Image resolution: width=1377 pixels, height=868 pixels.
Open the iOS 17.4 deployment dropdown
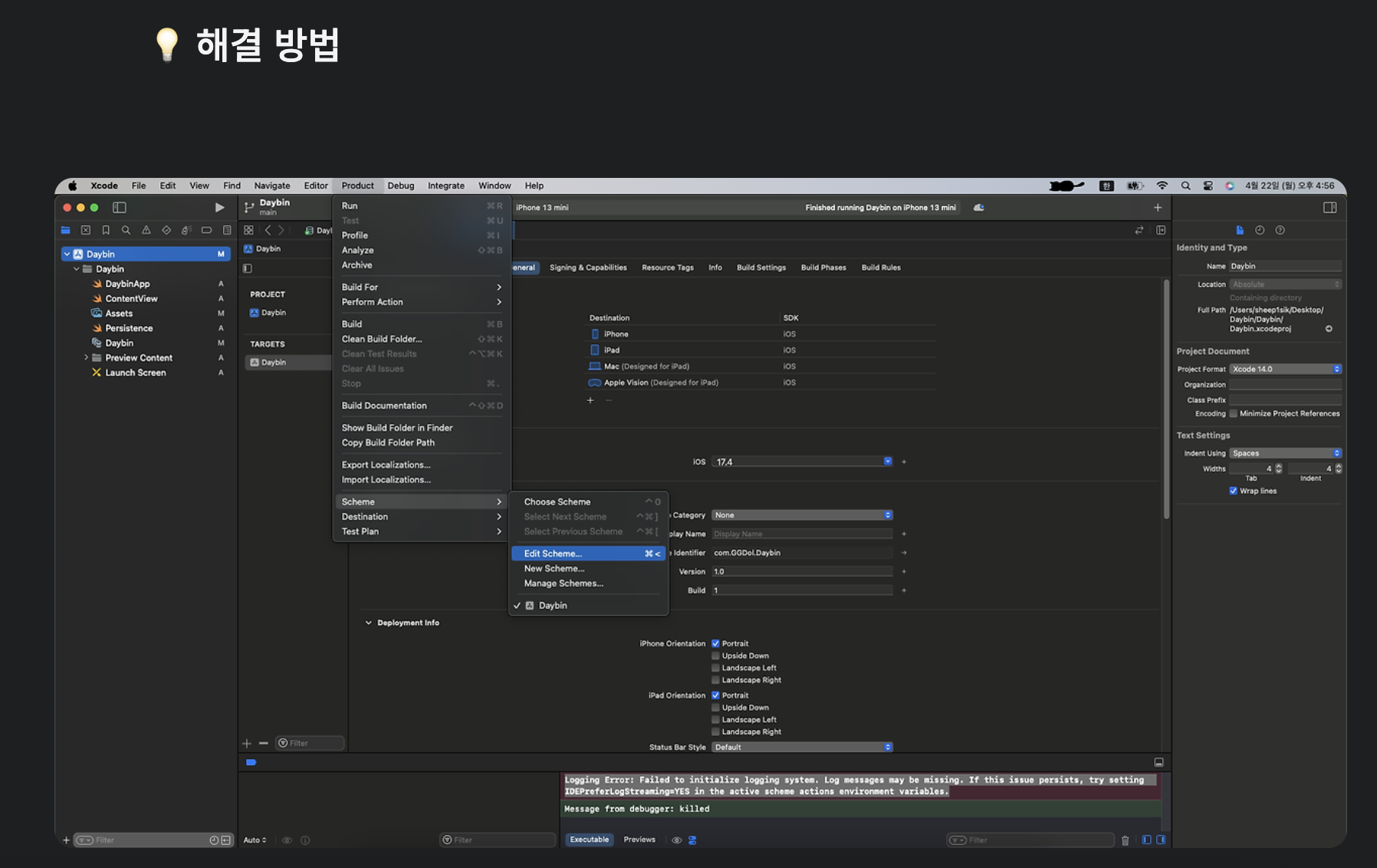pyautogui.click(x=803, y=462)
